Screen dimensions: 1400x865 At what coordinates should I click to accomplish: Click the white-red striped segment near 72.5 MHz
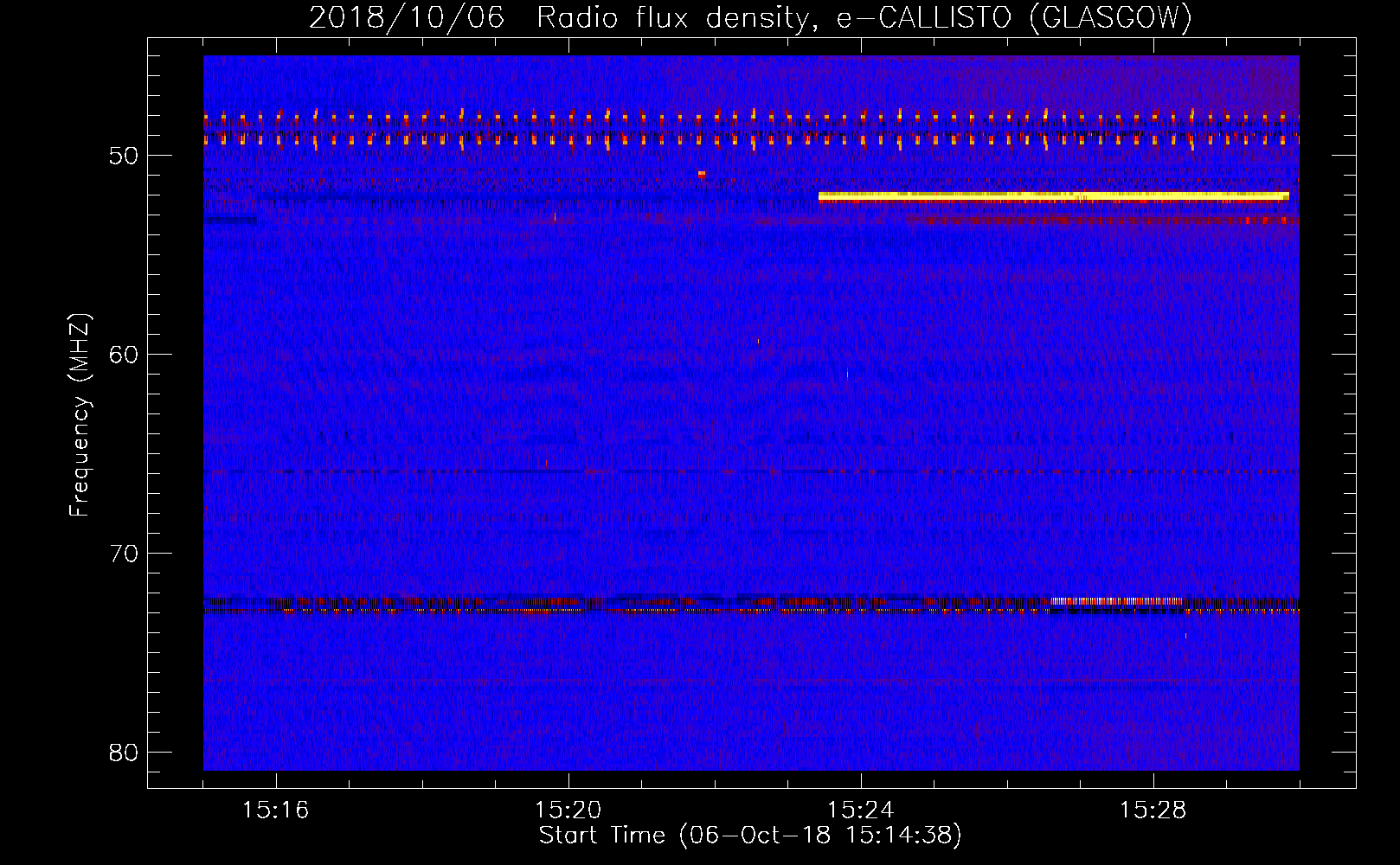pyautogui.click(x=1116, y=601)
